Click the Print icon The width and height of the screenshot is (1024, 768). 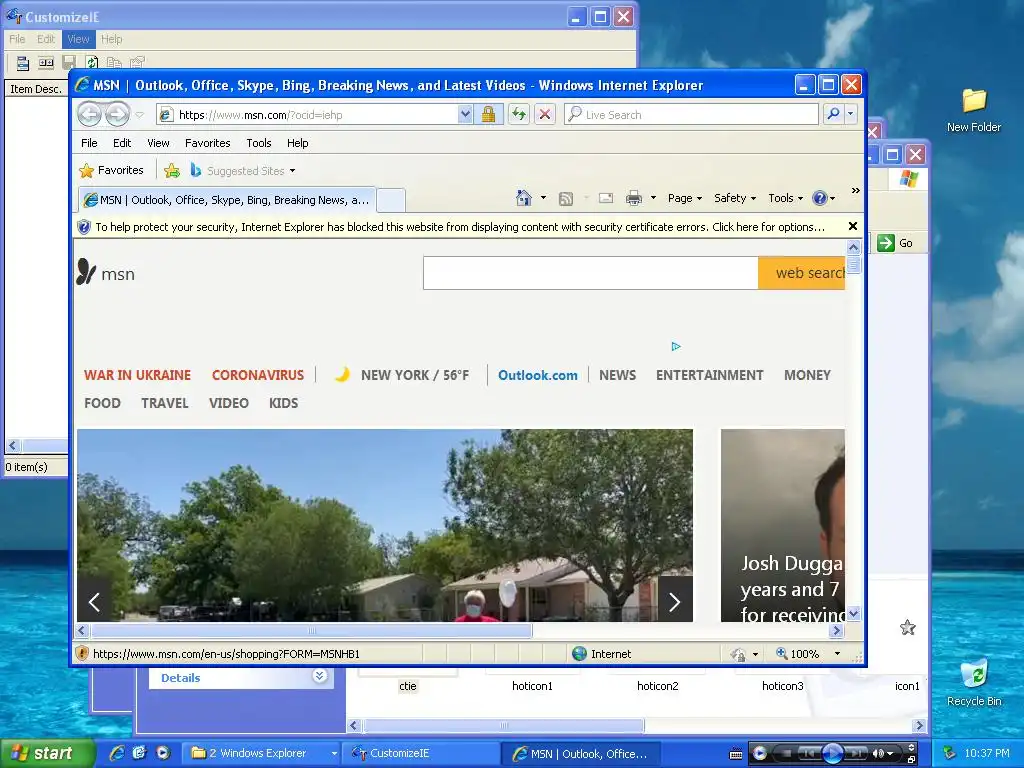[633, 198]
